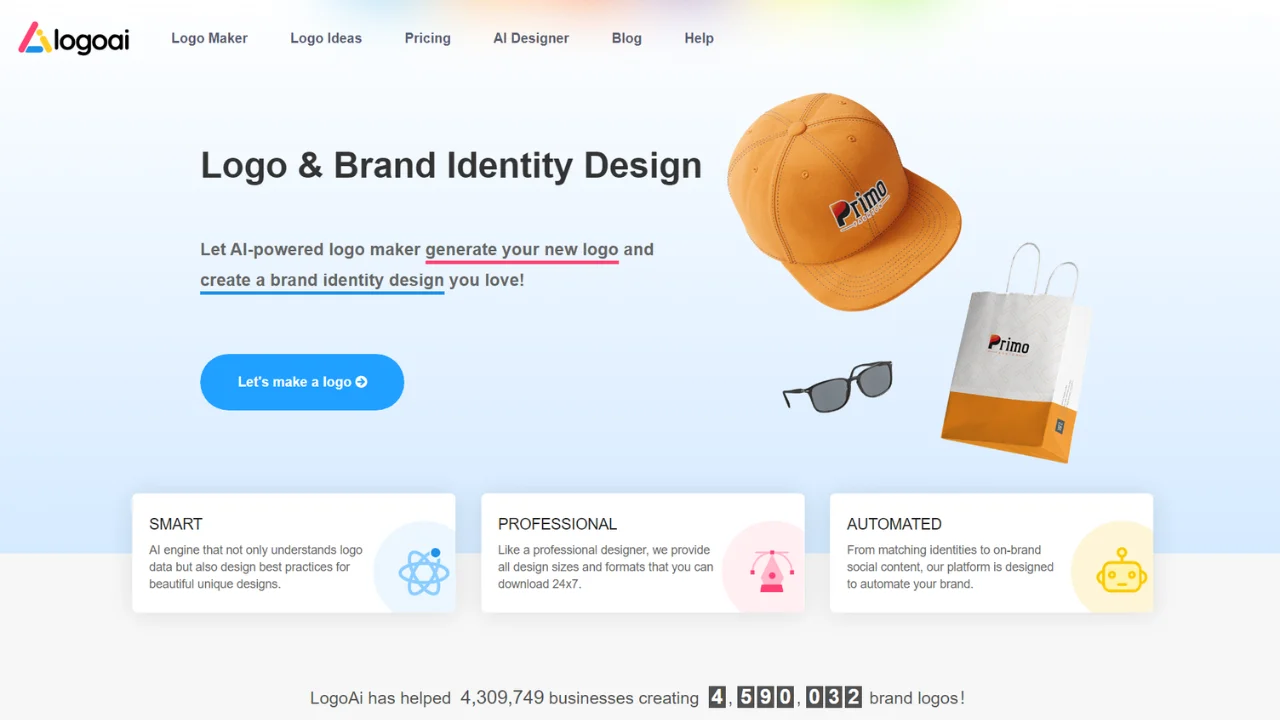Viewport: 1280px width, 720px height.
Task: Open the Logo Ideas menu item
Action: tap(326, 38)
